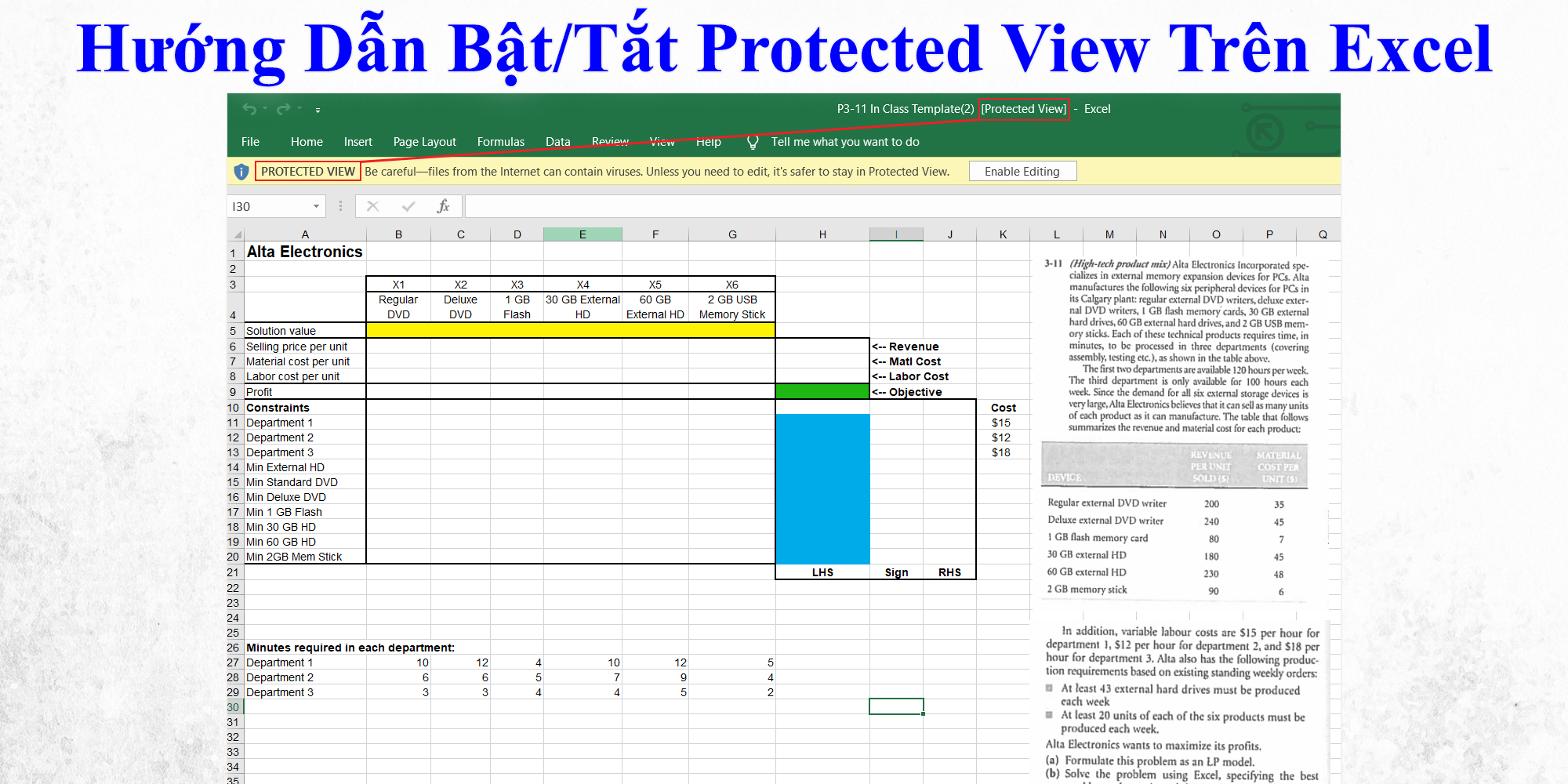
Task: Click the Insert Function (fx) icon
Action: click(x=442, y=206)
